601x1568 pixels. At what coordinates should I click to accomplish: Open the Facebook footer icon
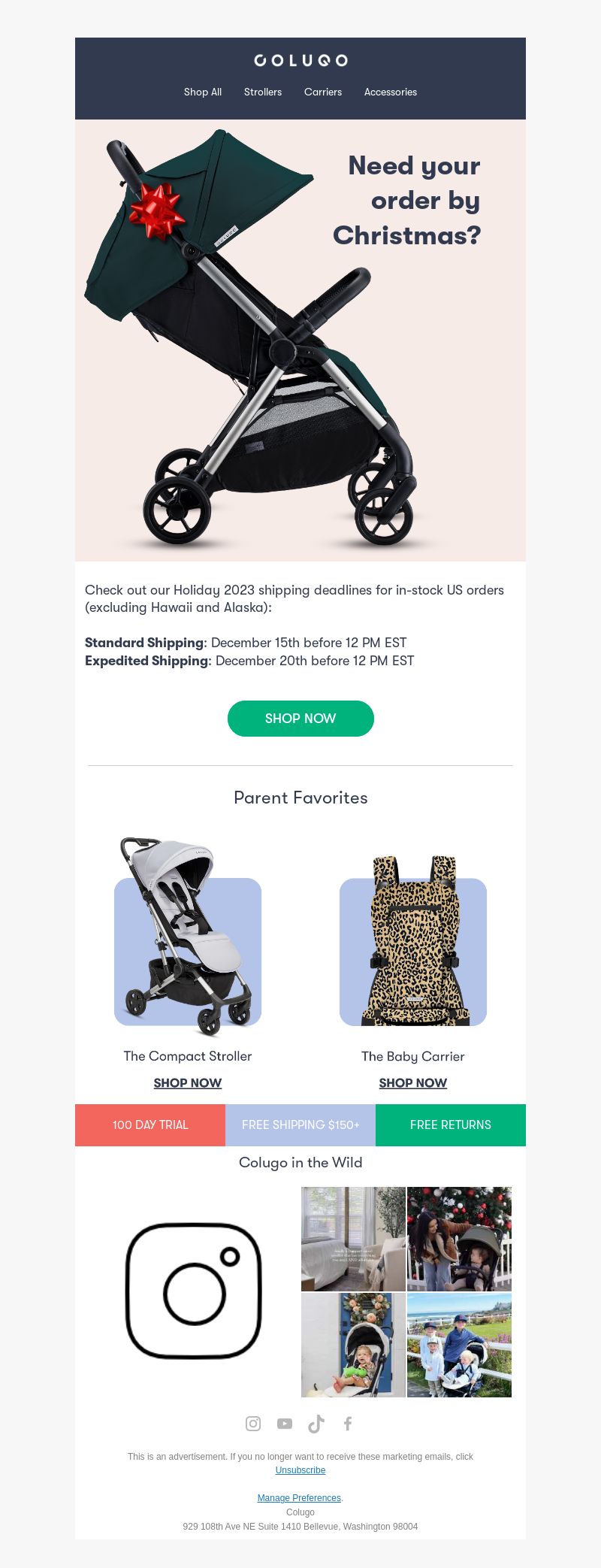tap(348, 1424)
